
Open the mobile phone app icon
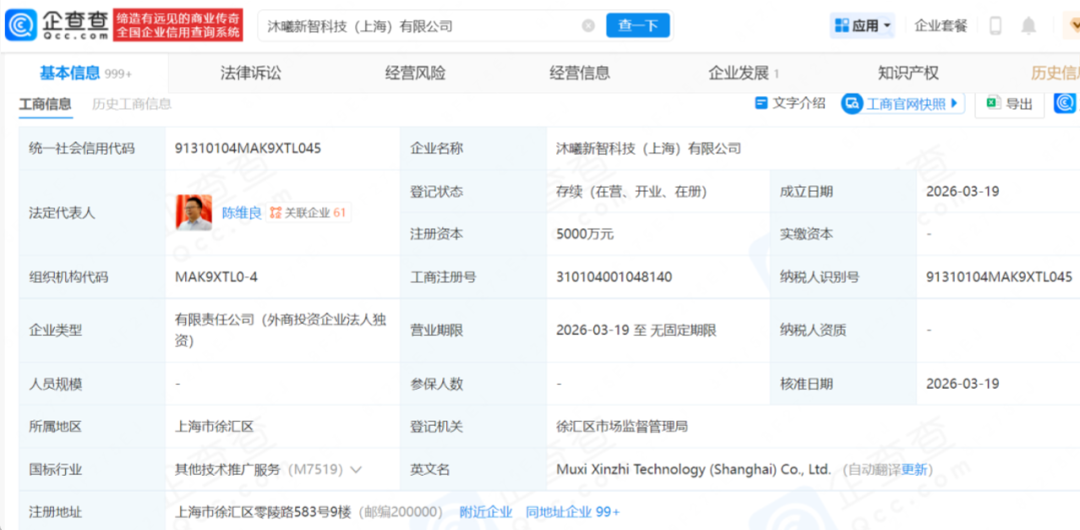(995, 26)
